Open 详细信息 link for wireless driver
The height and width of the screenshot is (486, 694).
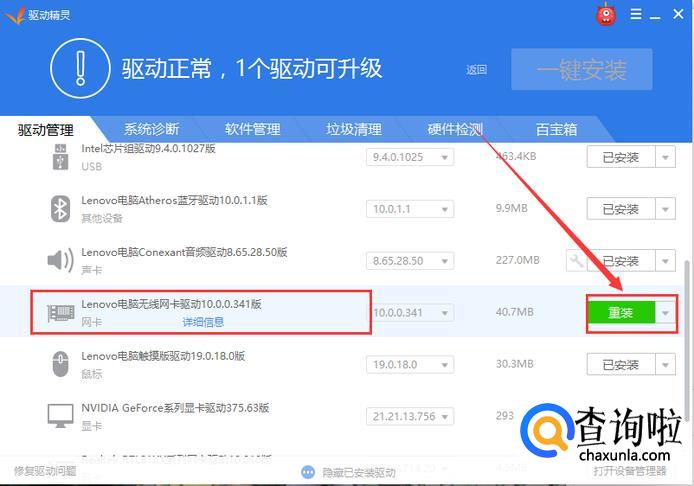tap(203, 322)
